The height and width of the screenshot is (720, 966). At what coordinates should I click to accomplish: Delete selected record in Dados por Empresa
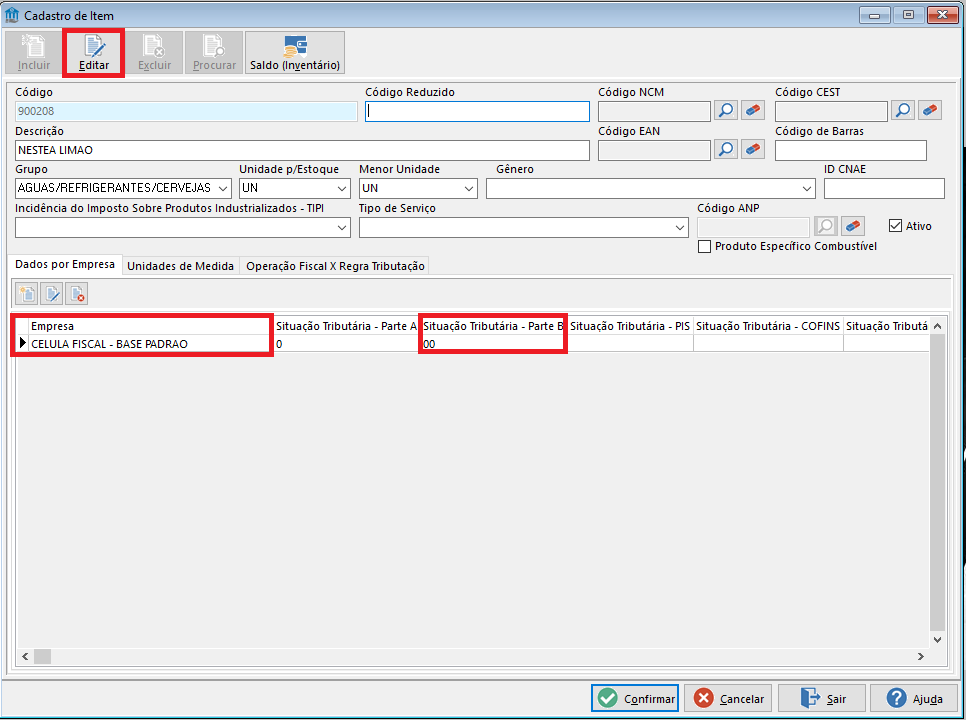(76, 294)
